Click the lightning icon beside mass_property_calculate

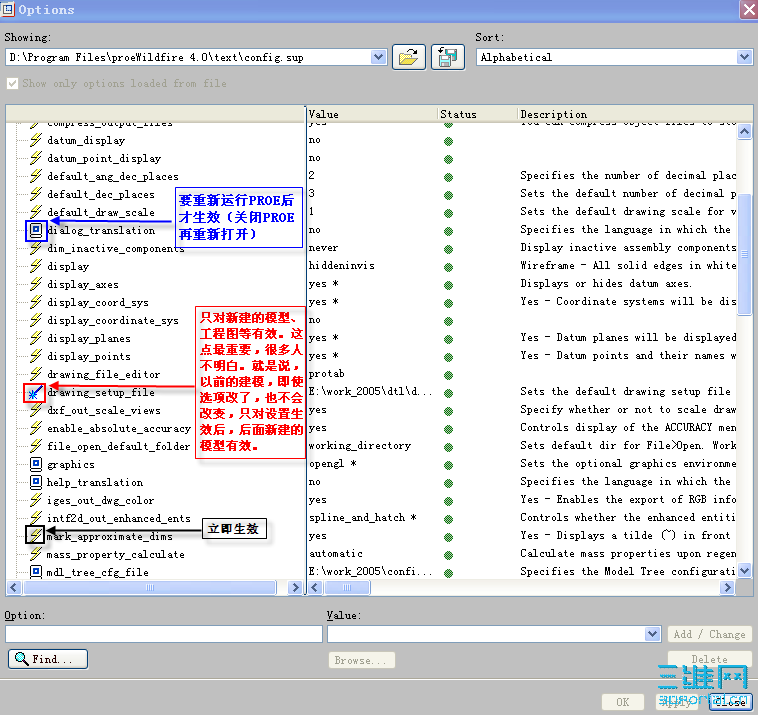tap(36, 554)
